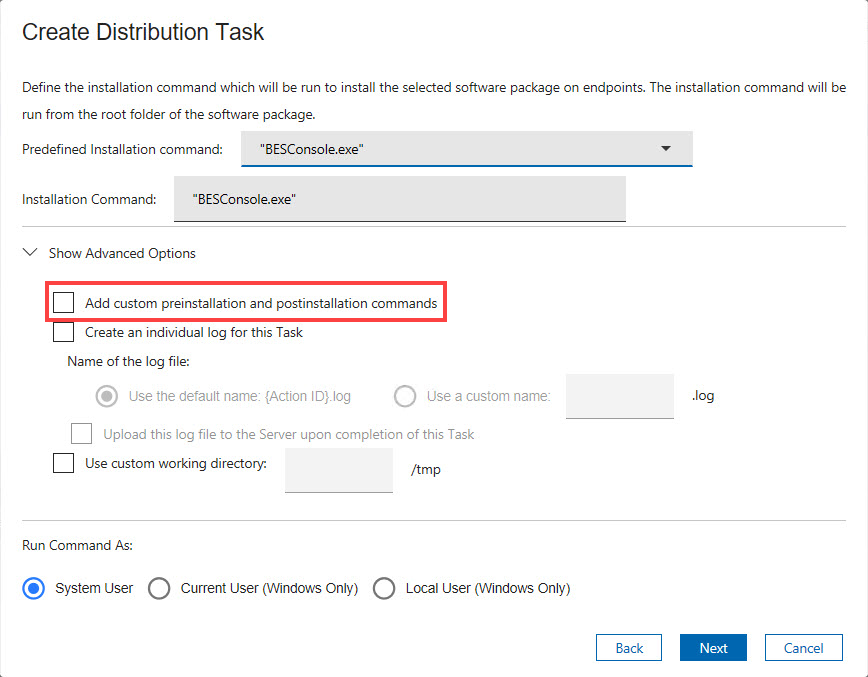
Task: Click the custom log name input box
Action: (x=620, y=396)
